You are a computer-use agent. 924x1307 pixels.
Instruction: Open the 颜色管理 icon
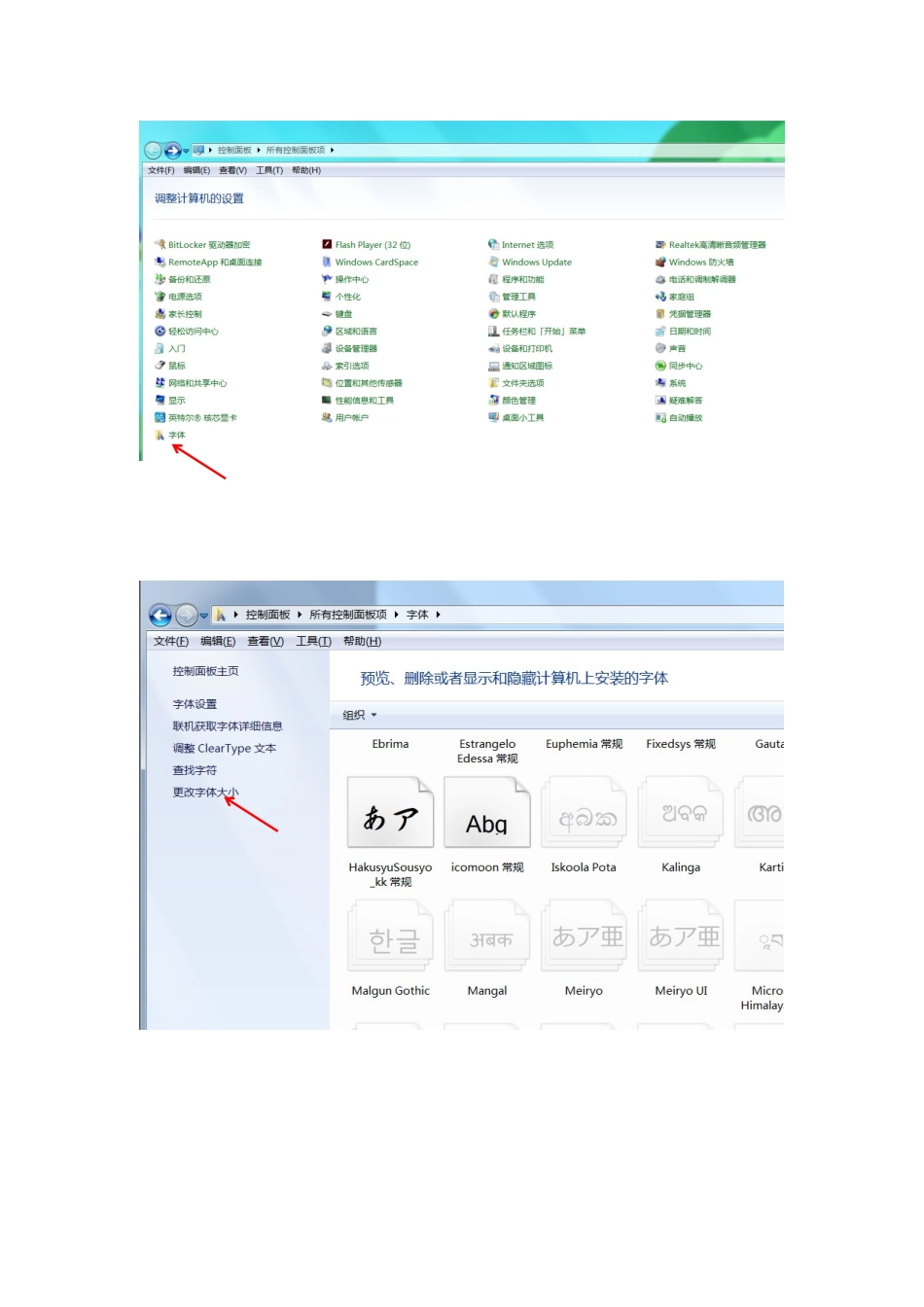(x=493, y=401)
